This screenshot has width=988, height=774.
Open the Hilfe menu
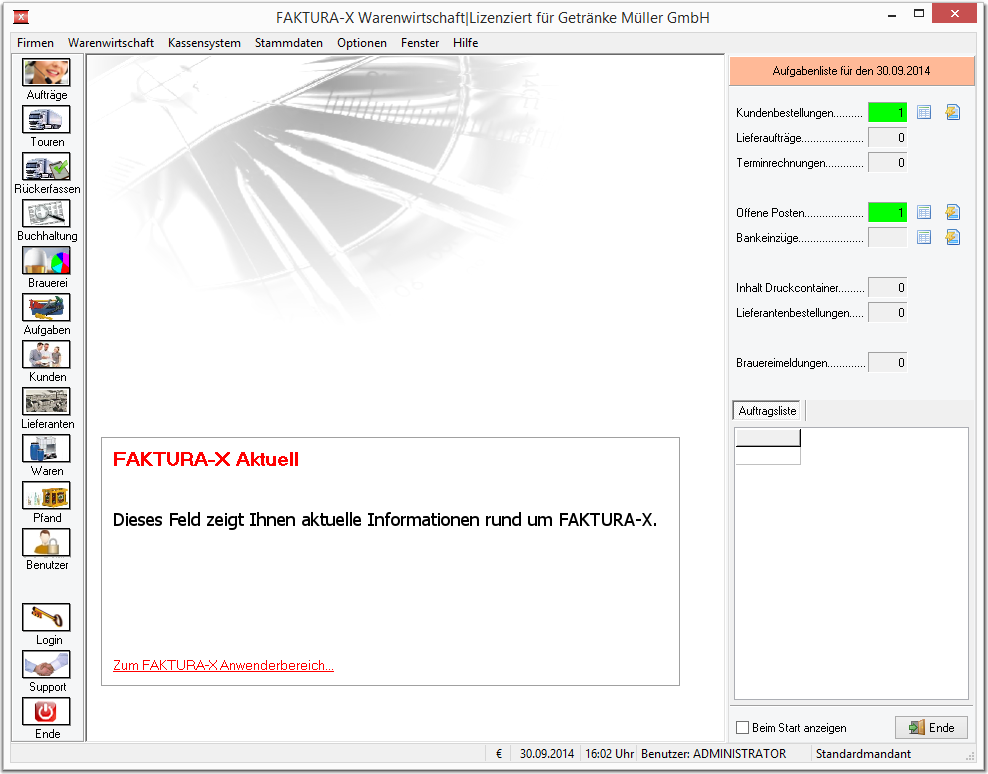coord(466,43)
